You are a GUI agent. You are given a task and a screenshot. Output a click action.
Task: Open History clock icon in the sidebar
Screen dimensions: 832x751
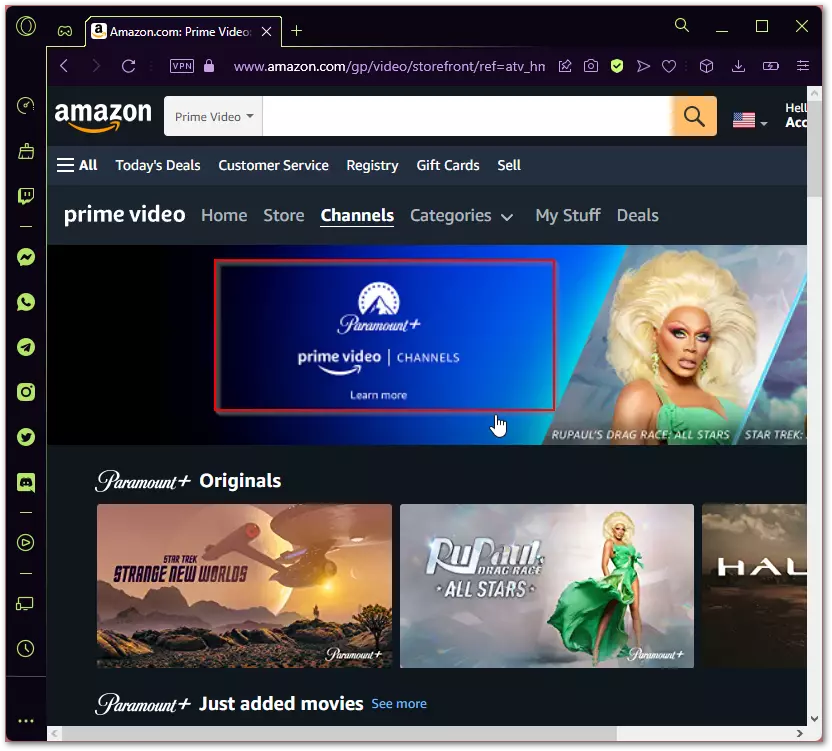(25, 649)
